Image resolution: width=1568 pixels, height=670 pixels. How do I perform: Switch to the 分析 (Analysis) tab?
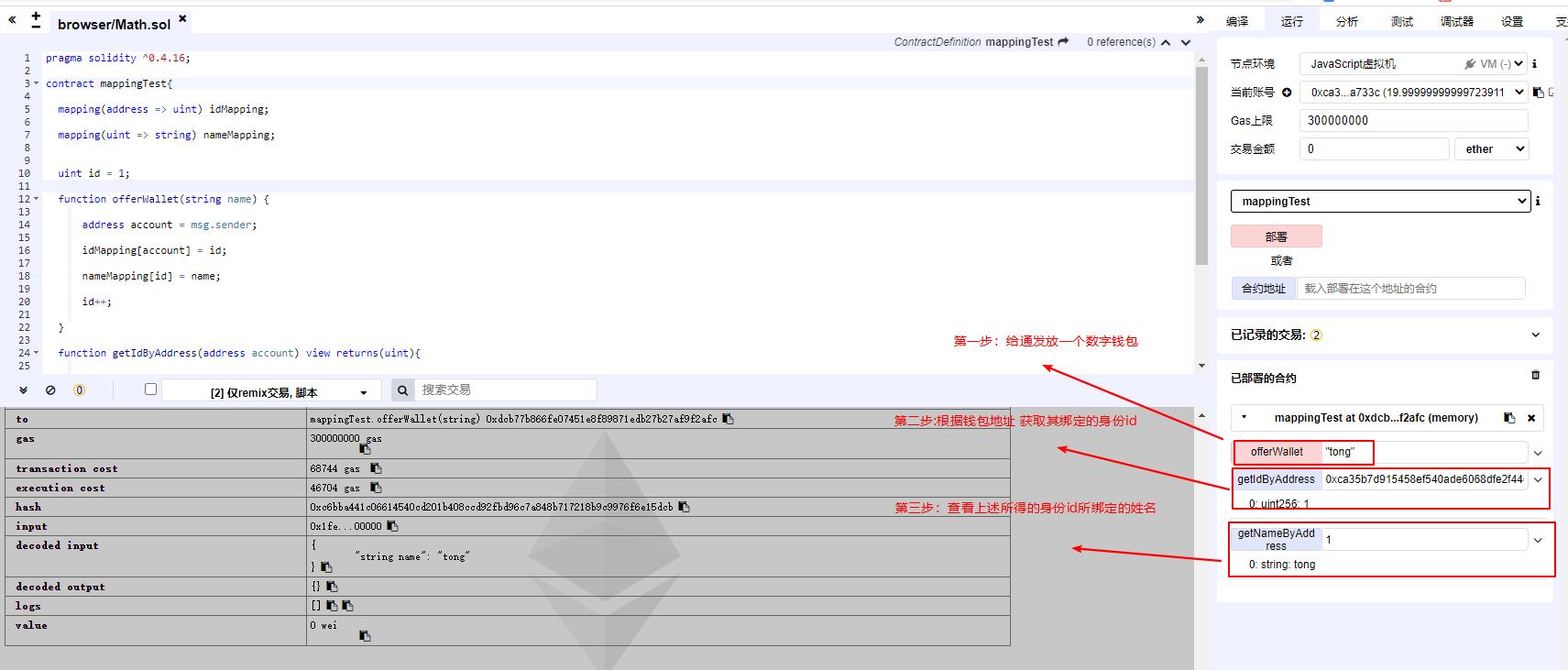[1347, 21]
